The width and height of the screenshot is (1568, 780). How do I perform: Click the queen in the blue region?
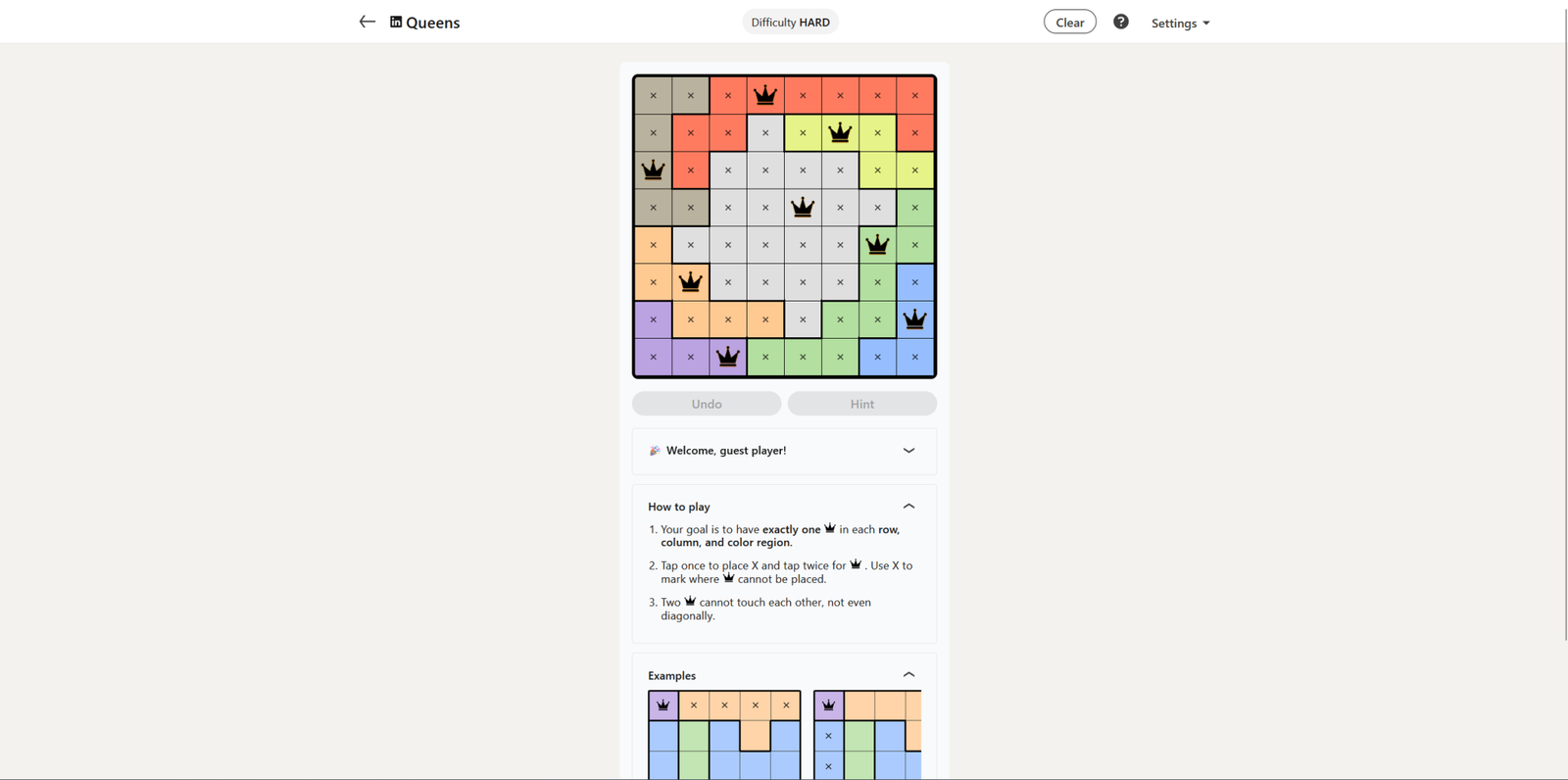pos(914,319)
